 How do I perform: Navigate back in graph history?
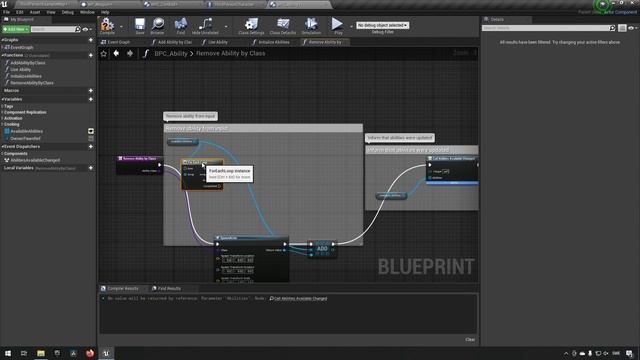(x=116, y=53)
